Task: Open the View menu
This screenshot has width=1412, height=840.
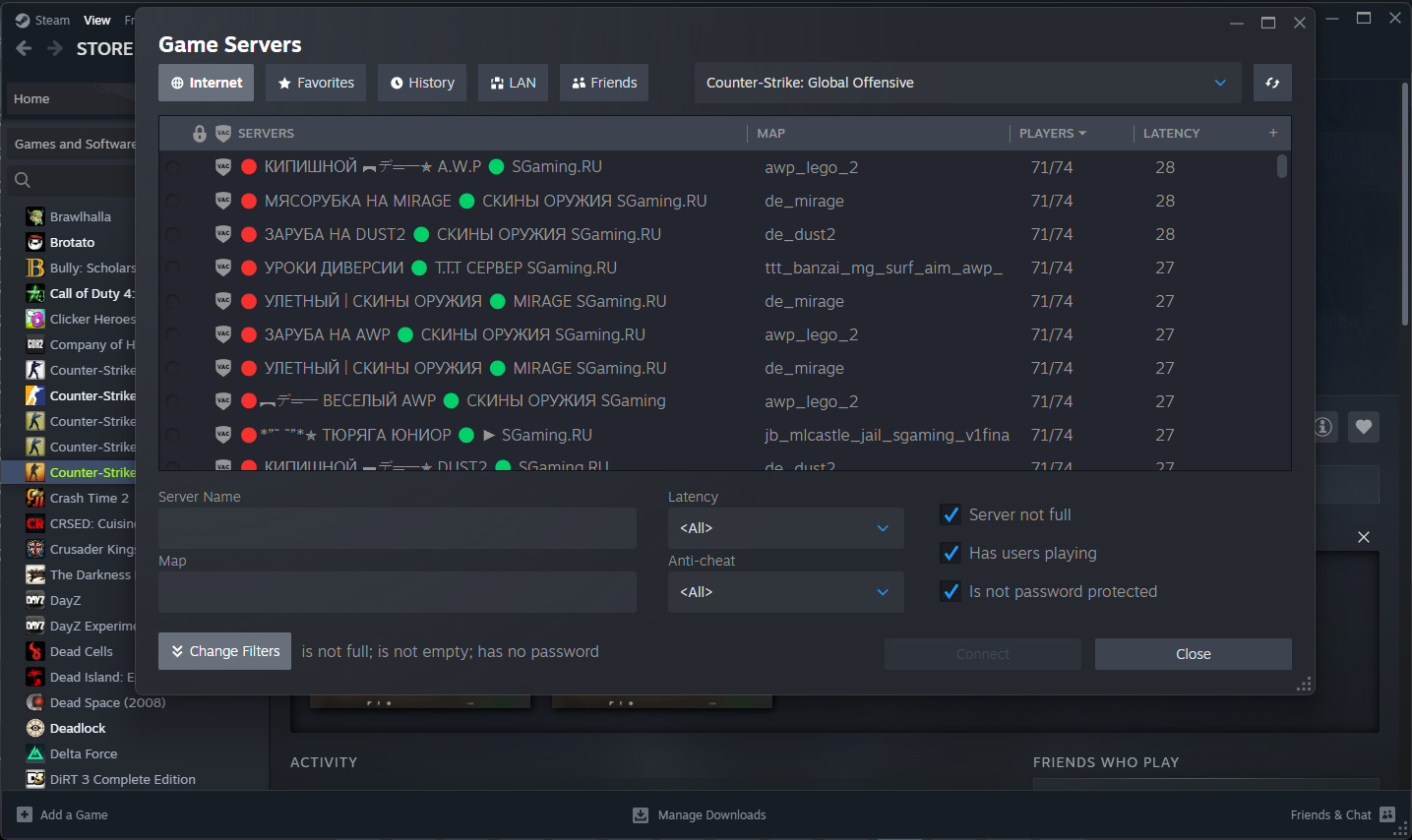Action: point(96,20)
